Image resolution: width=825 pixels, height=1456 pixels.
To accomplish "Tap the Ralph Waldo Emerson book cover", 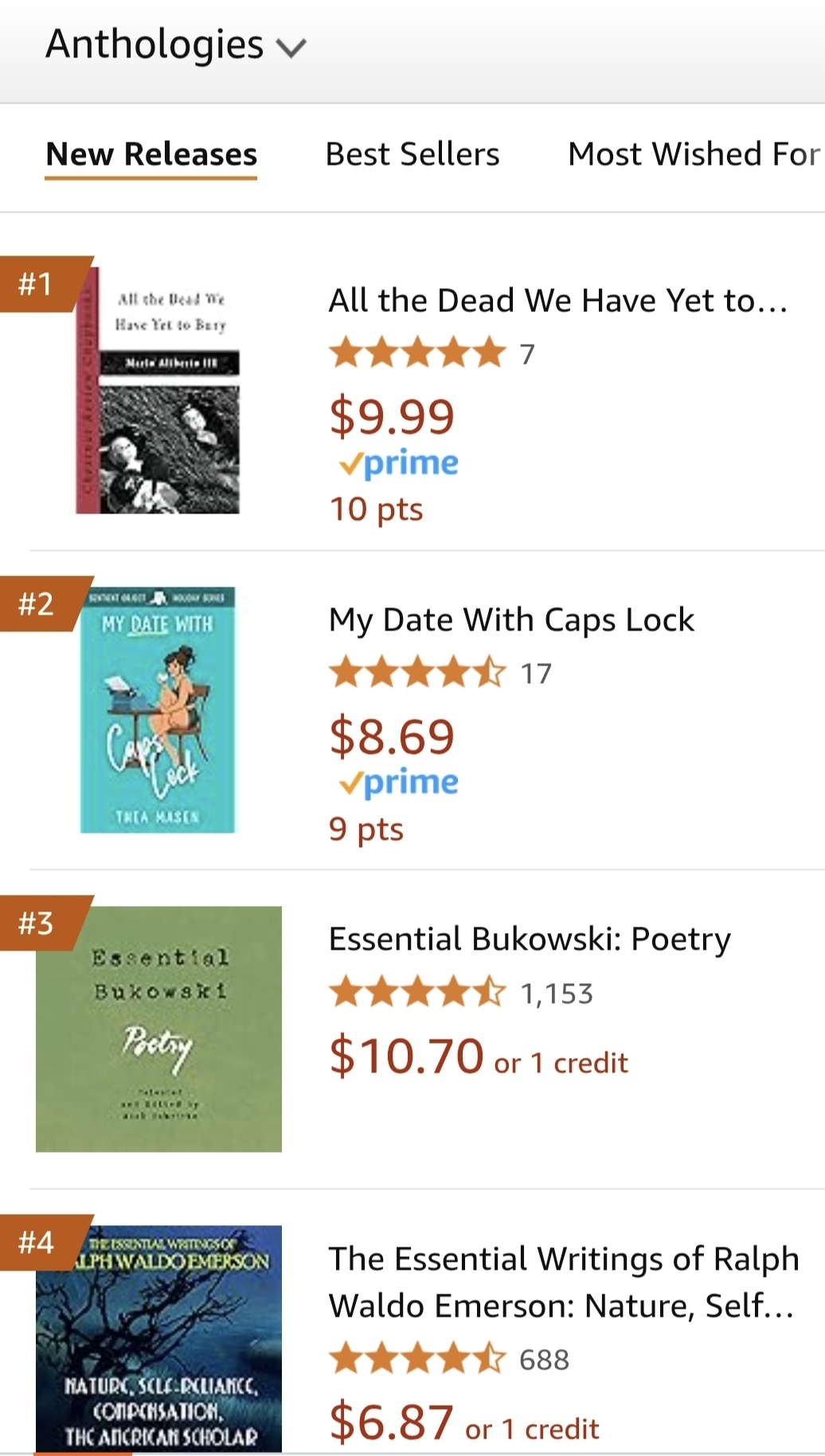I will [158, 1339].
